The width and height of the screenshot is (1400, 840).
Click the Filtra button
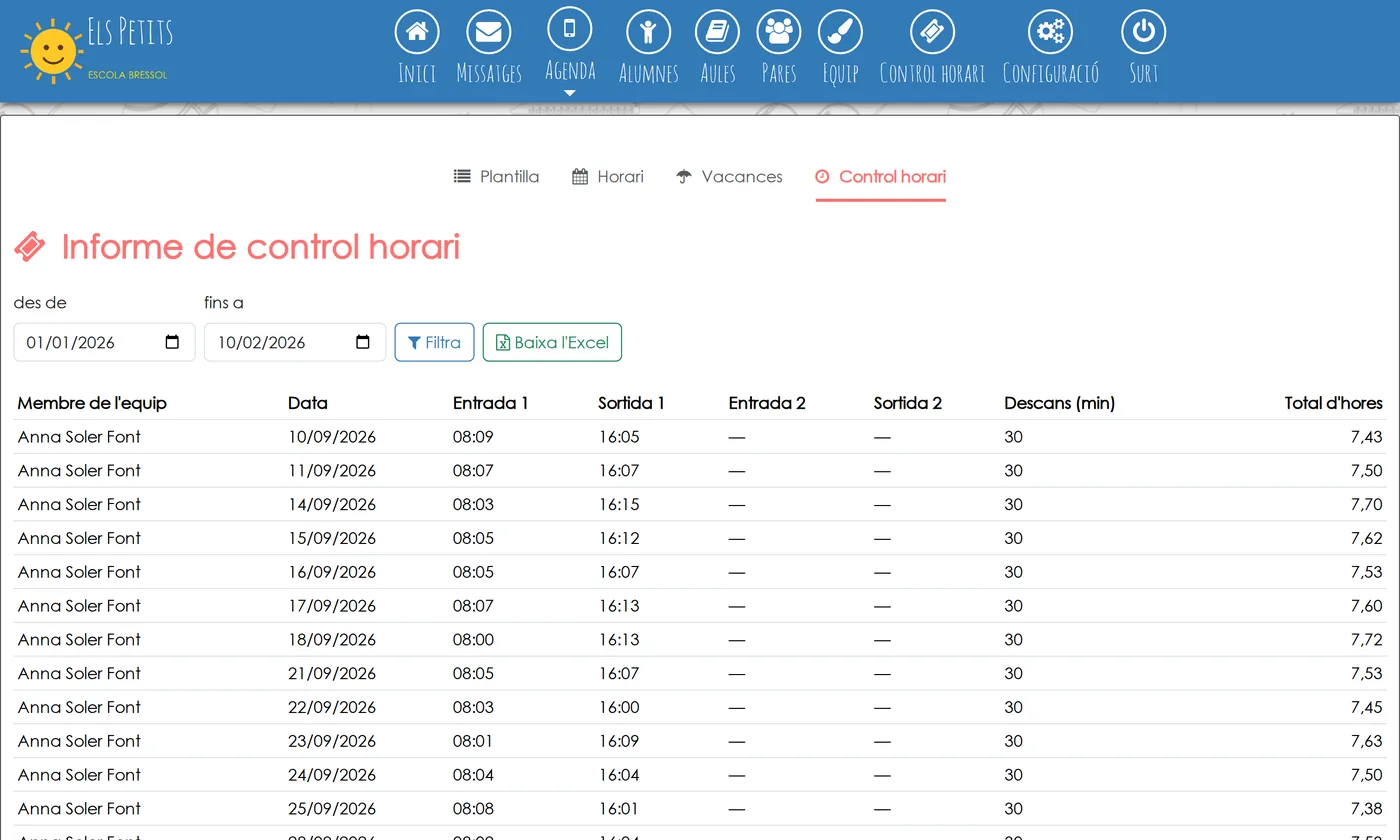tap(434, 342)
